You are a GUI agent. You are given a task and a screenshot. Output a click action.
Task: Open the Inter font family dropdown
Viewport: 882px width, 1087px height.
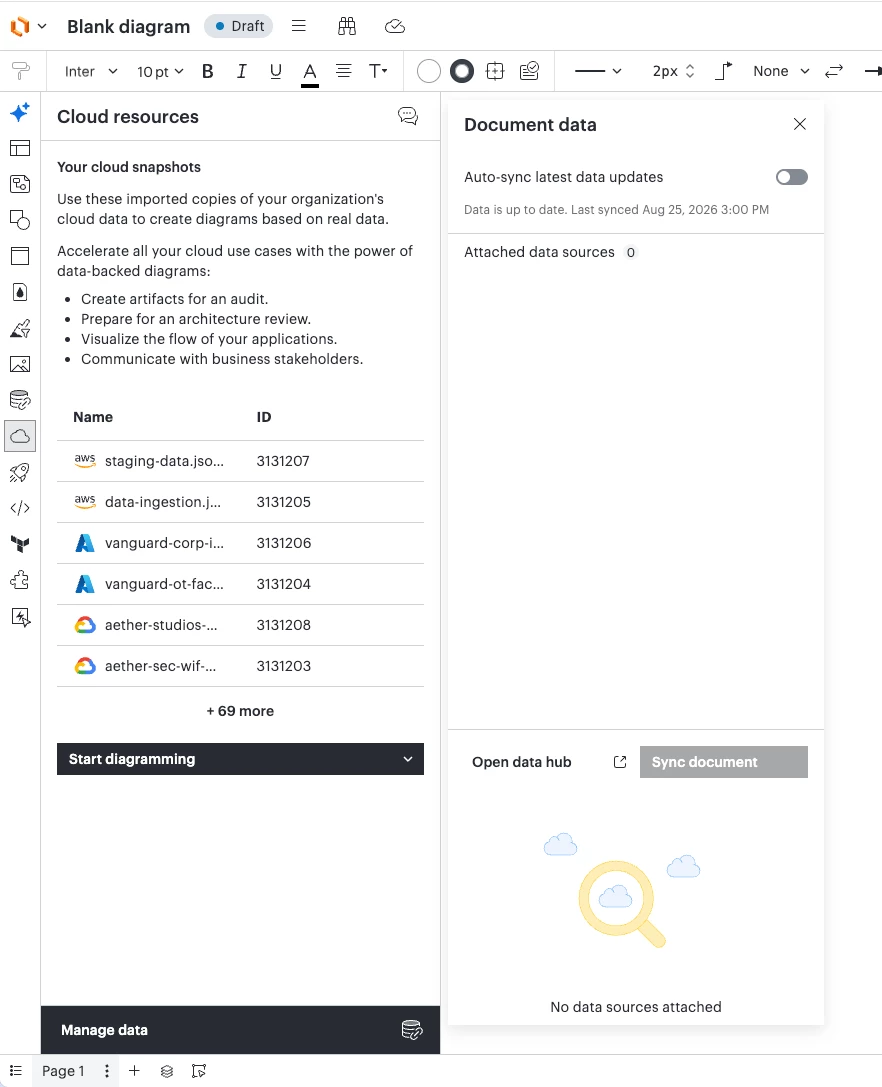91,71
